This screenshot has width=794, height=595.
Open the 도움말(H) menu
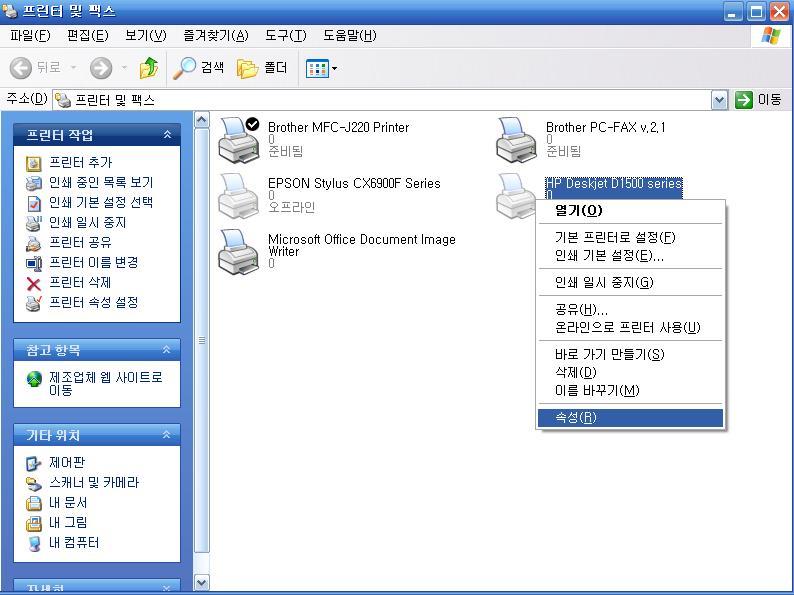[x=349, y=35]
